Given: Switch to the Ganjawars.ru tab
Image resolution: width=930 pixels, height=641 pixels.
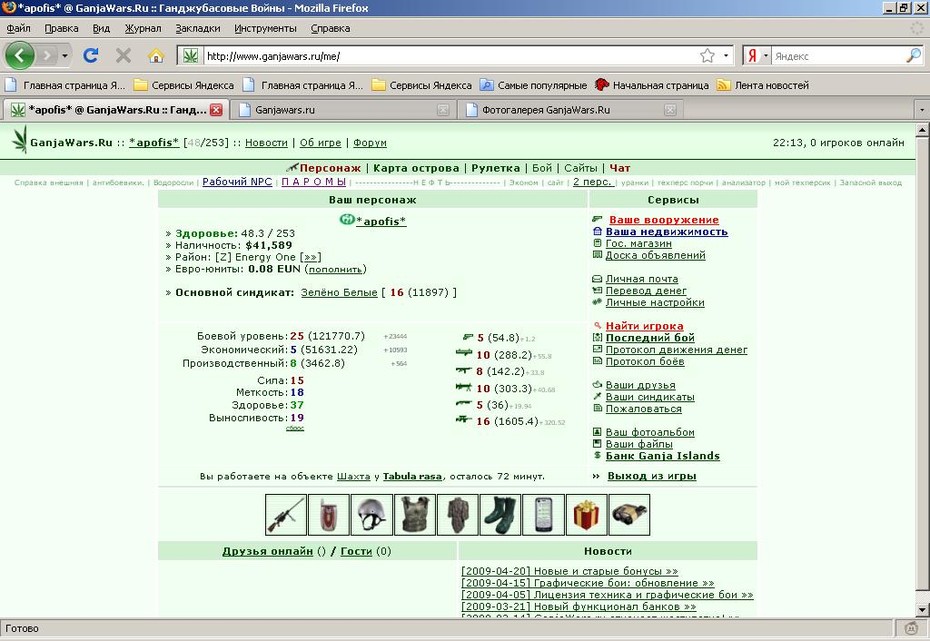Looking at the screenshot, I should pyautogui.click(x=343, y=110).
